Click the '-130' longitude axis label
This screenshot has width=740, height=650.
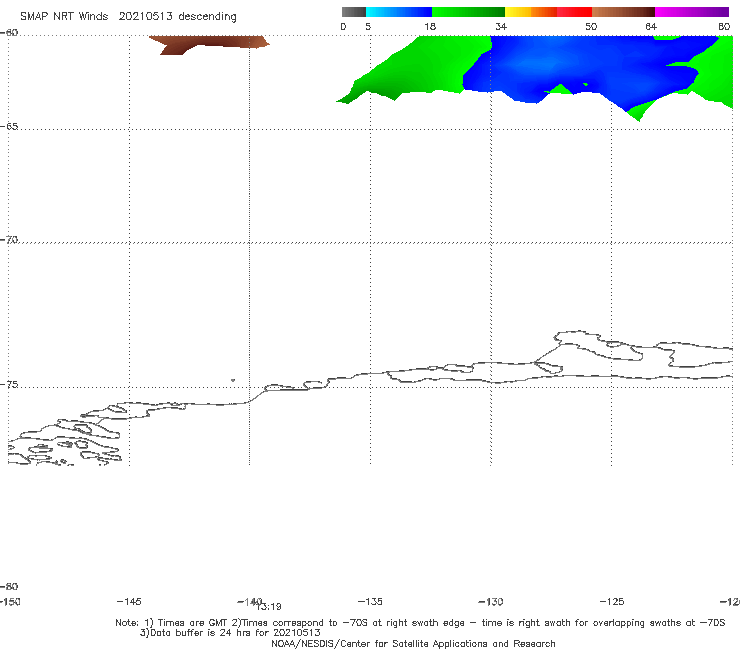491,601
